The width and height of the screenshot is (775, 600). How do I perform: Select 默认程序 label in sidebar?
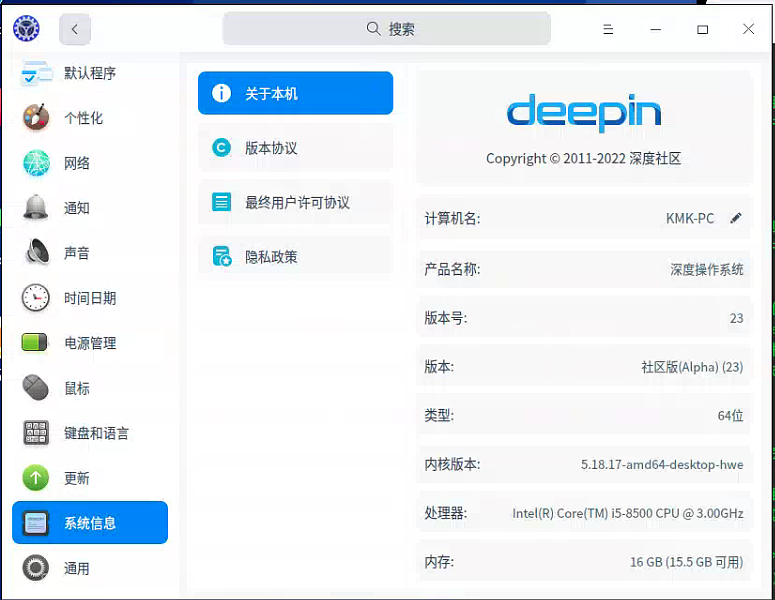click(x=90, y=73)
